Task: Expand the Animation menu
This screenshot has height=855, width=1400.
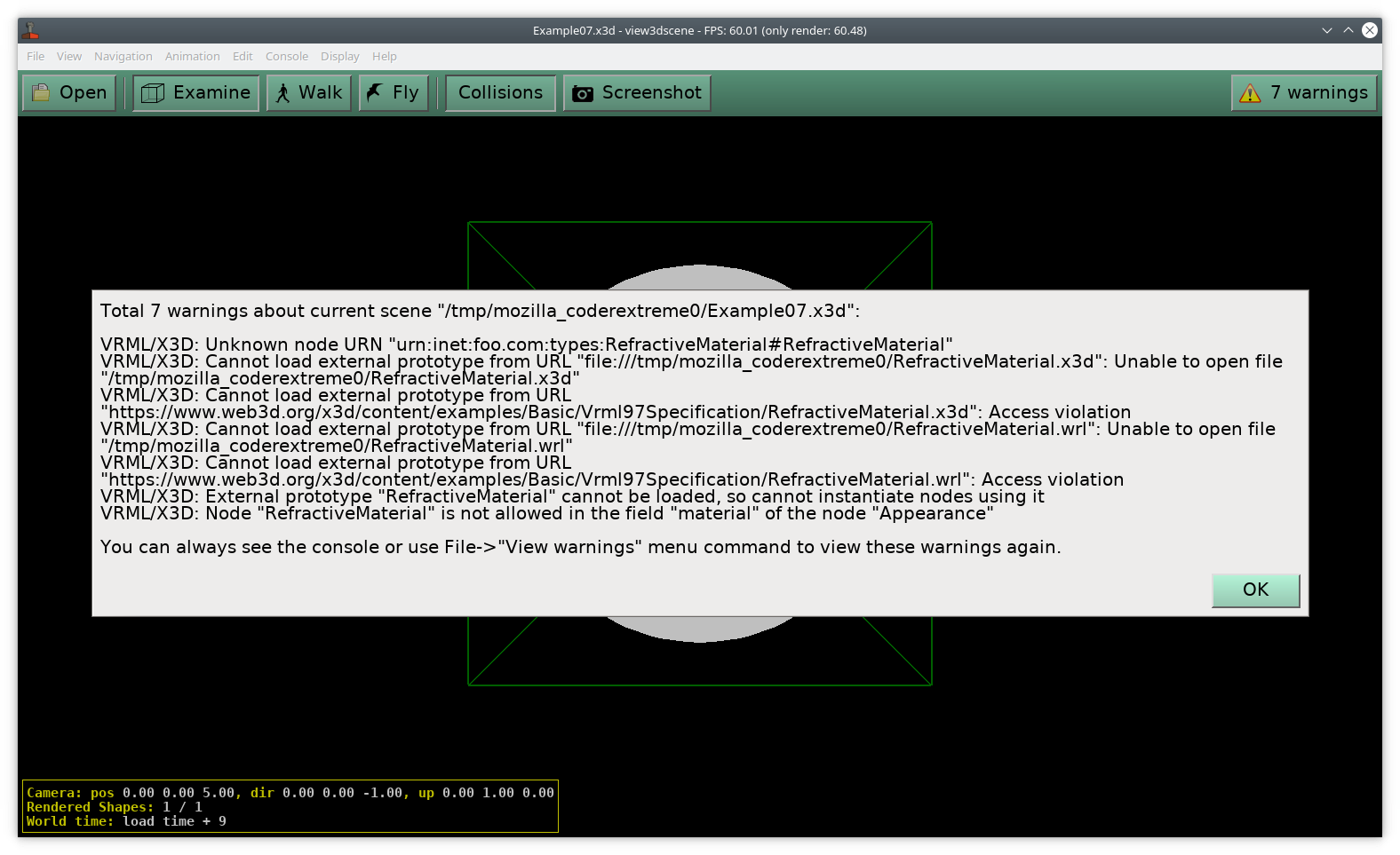Action: [x=192, y=56]
